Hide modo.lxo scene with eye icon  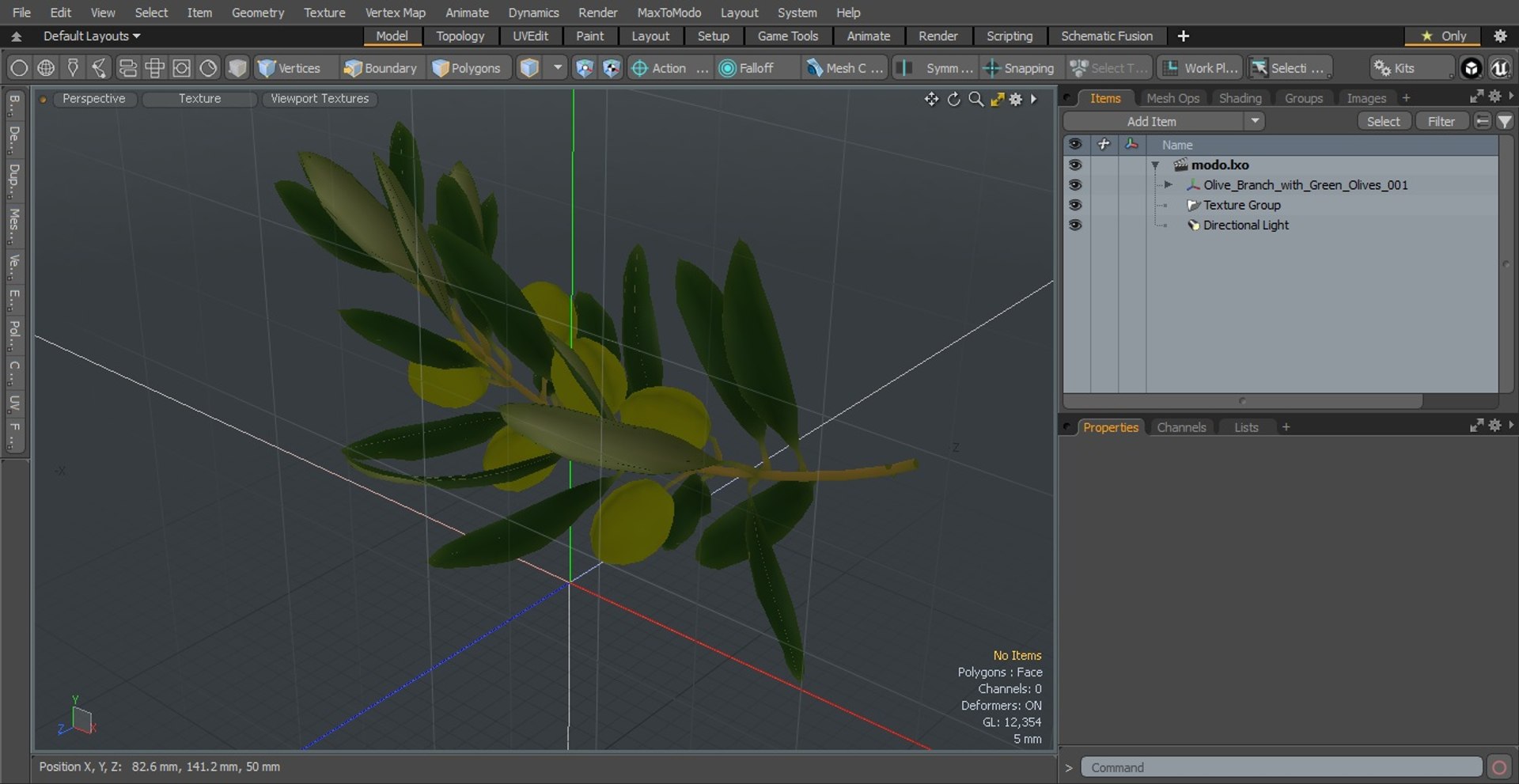pos(1074,165)
